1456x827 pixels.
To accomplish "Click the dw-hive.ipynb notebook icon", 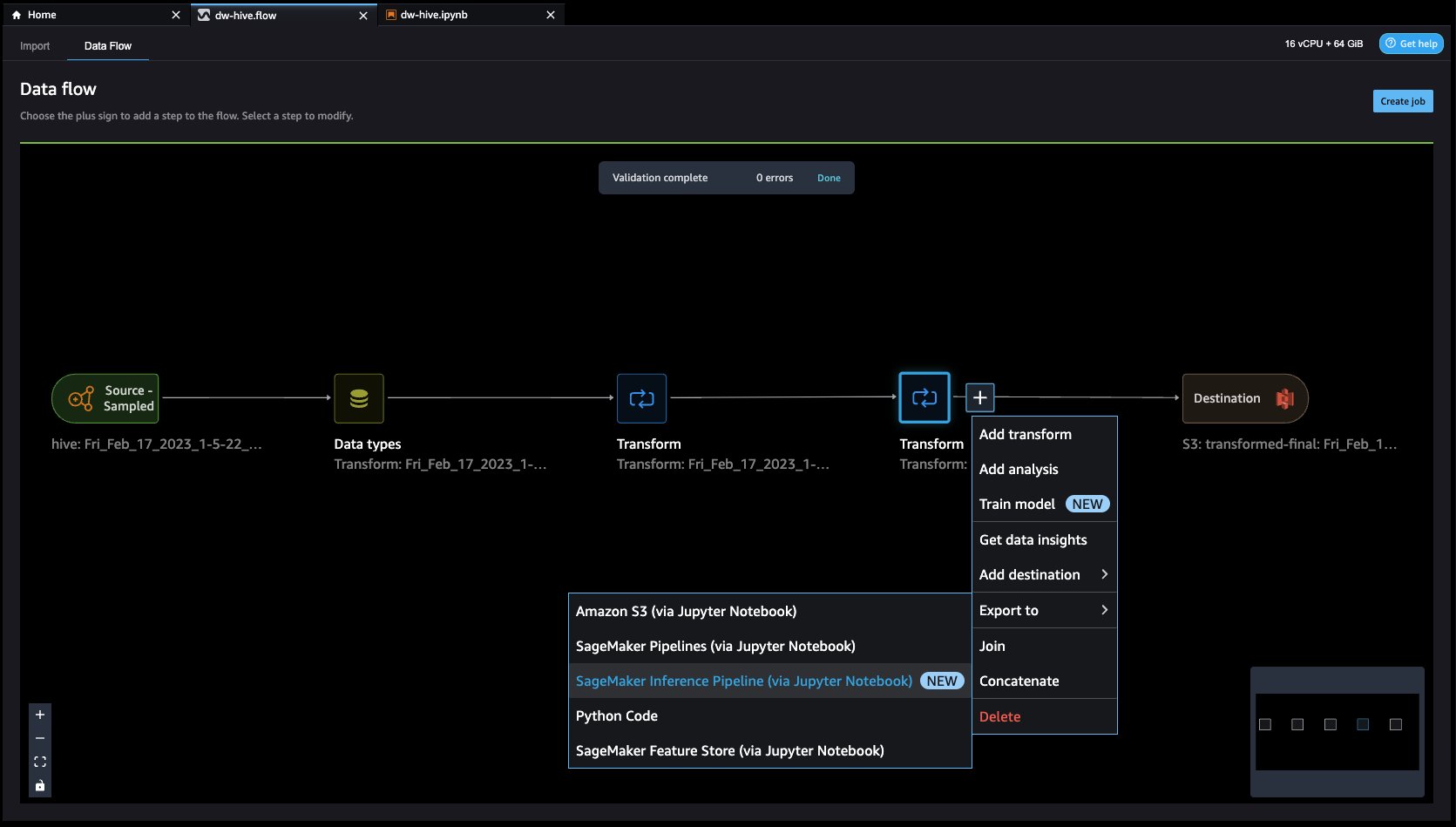I will pos(391,15).
